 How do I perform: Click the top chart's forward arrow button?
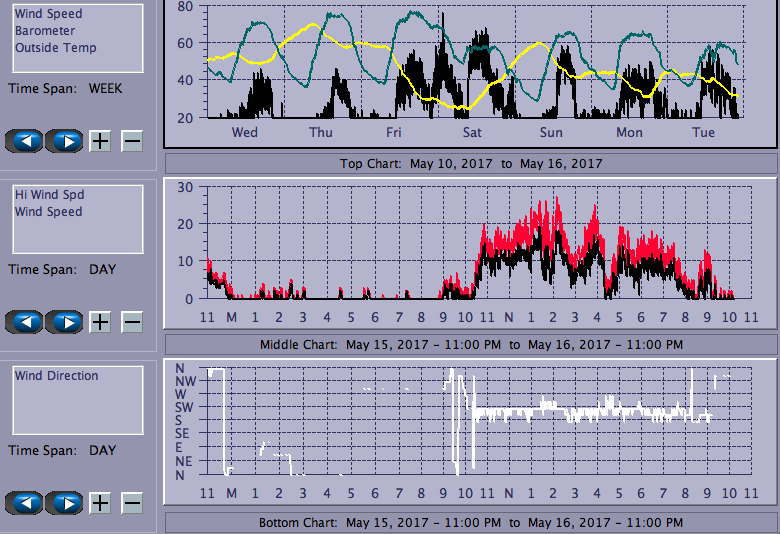(65, 141)
